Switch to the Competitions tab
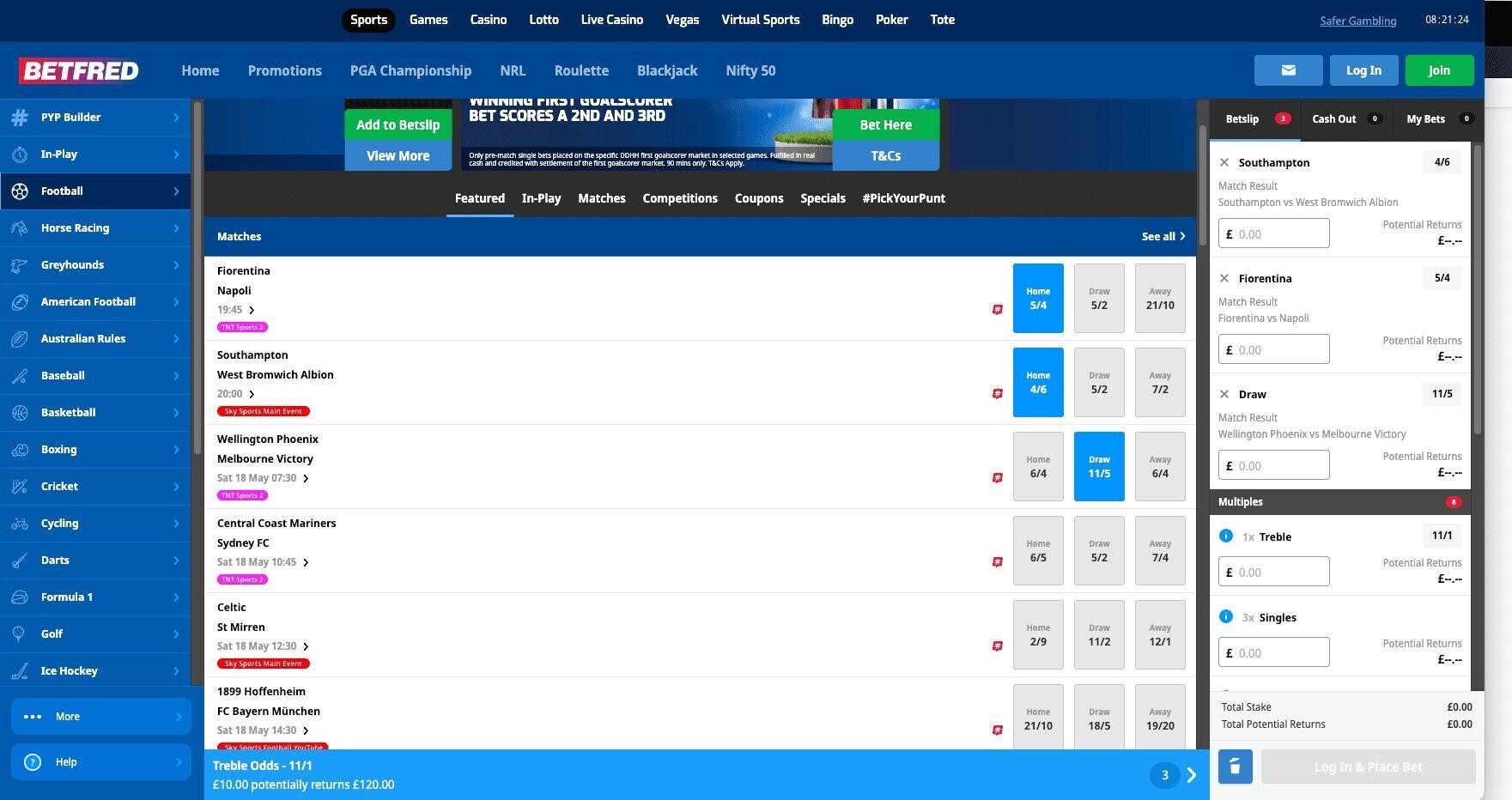Viewport: 1512px width, 800px height. coord(680,198)
